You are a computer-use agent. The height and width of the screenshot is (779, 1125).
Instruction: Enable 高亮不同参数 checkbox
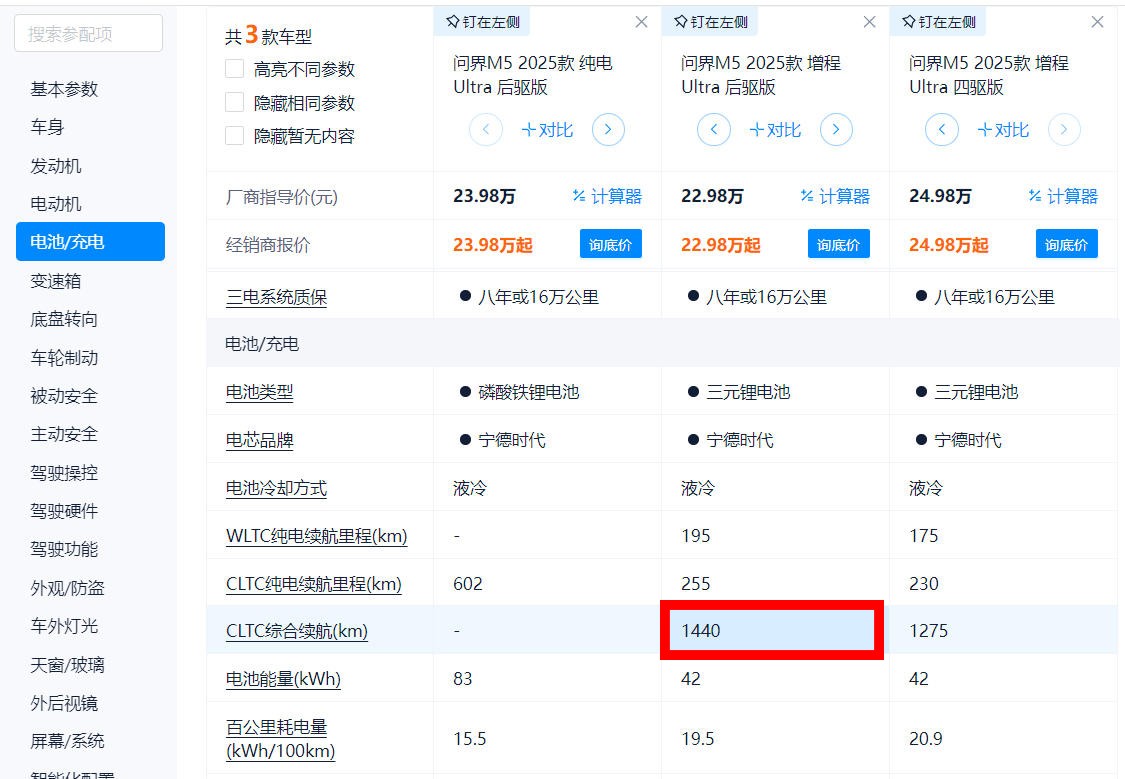pyautogui.click(x=235, y=69)
